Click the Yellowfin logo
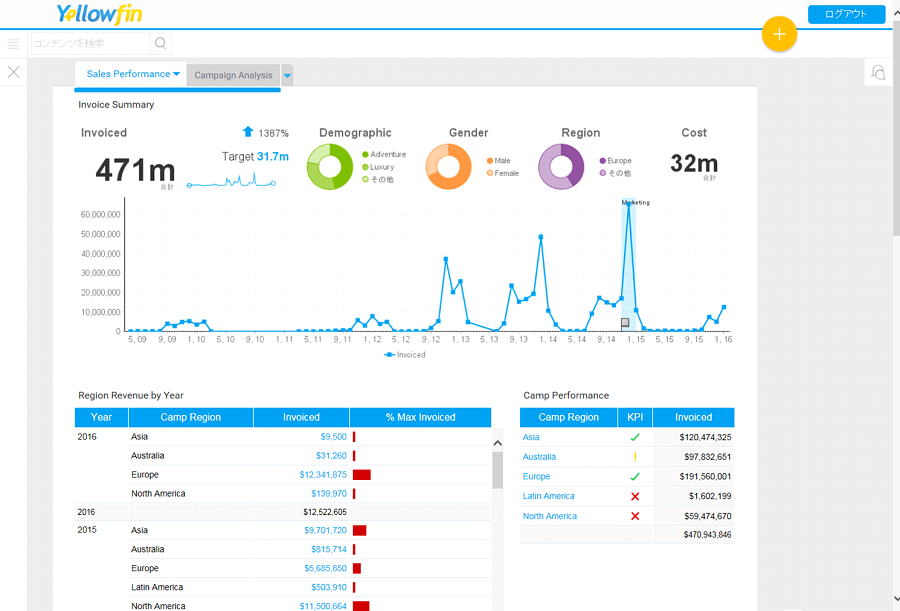Image resolution: width=900 pixels, height=611 pixels. coord(99,14)
